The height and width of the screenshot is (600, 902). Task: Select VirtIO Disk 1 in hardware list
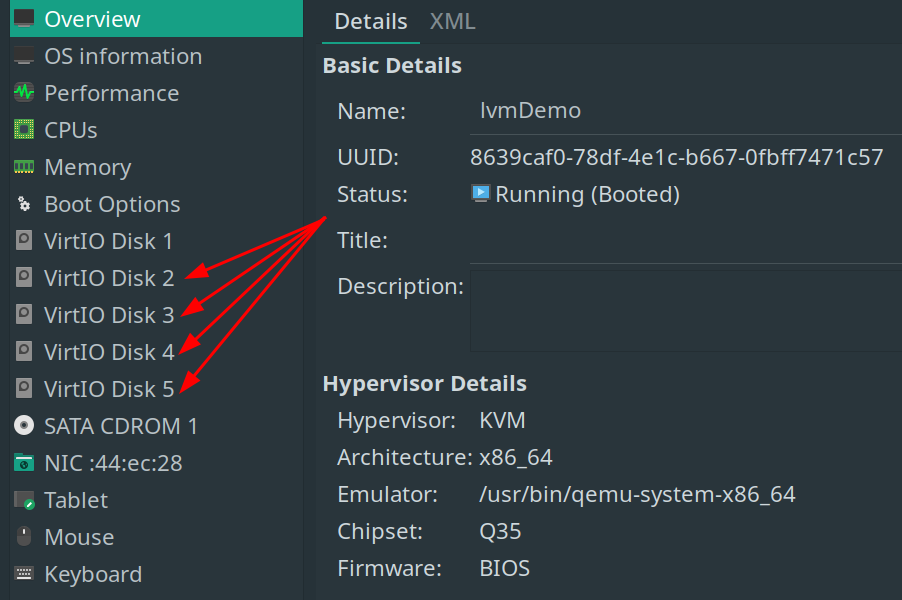point(108,241)
